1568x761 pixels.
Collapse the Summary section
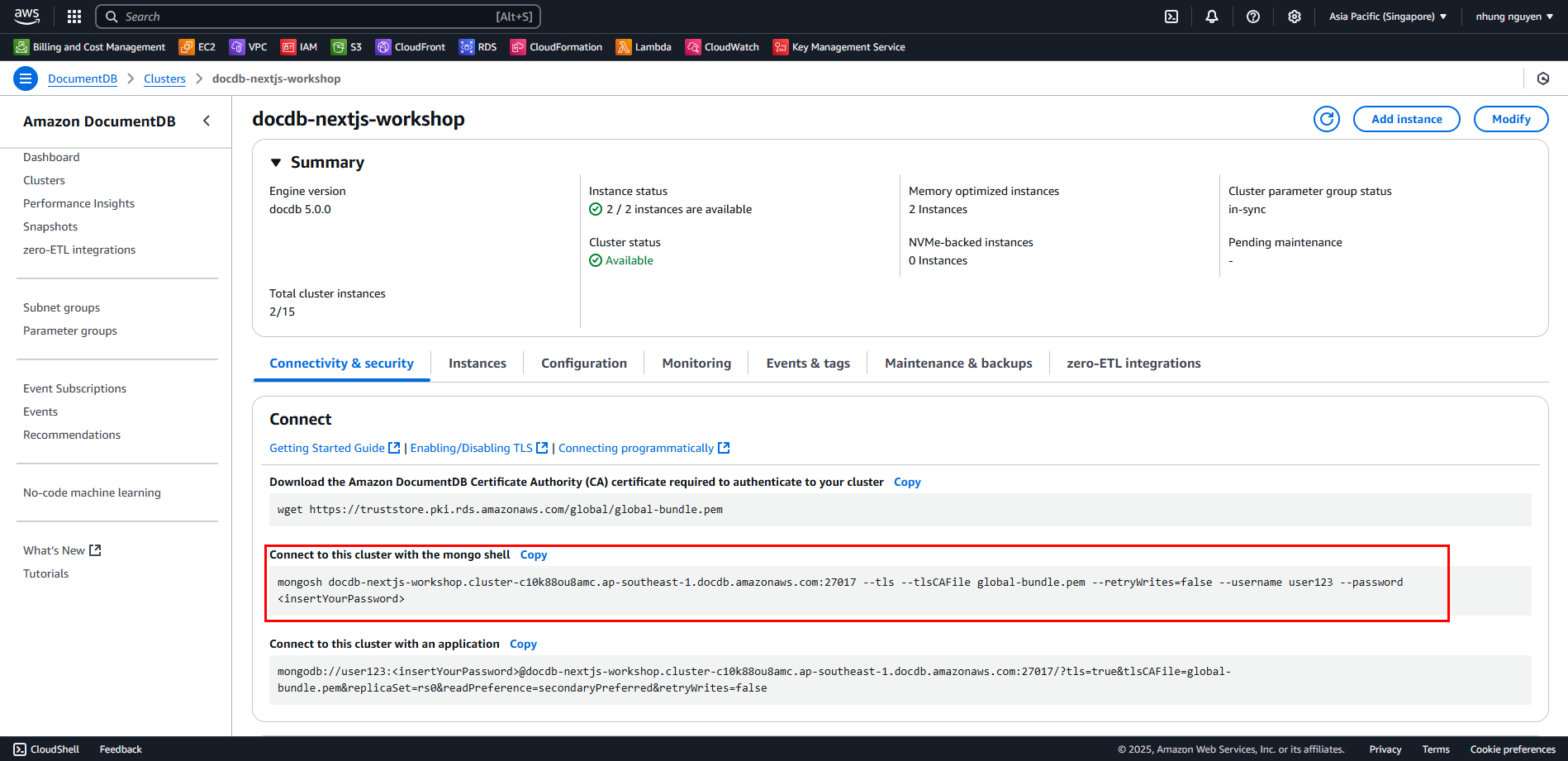coord(276,163)
